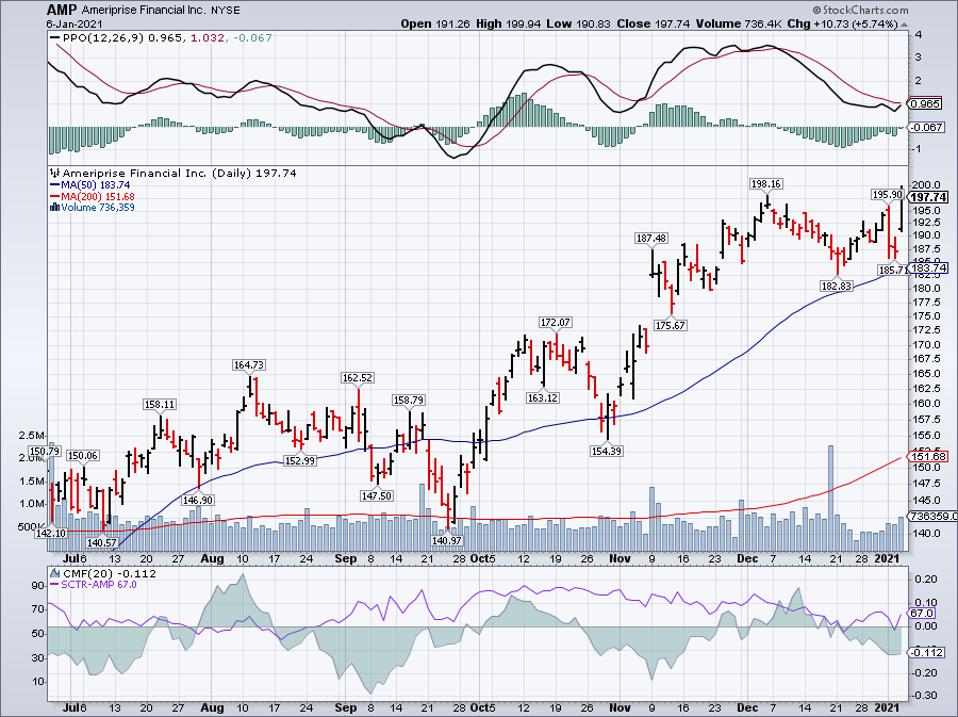Click the Open 191.26 value
The height and width of the screenshot is (717, 958).
[434, 24]
